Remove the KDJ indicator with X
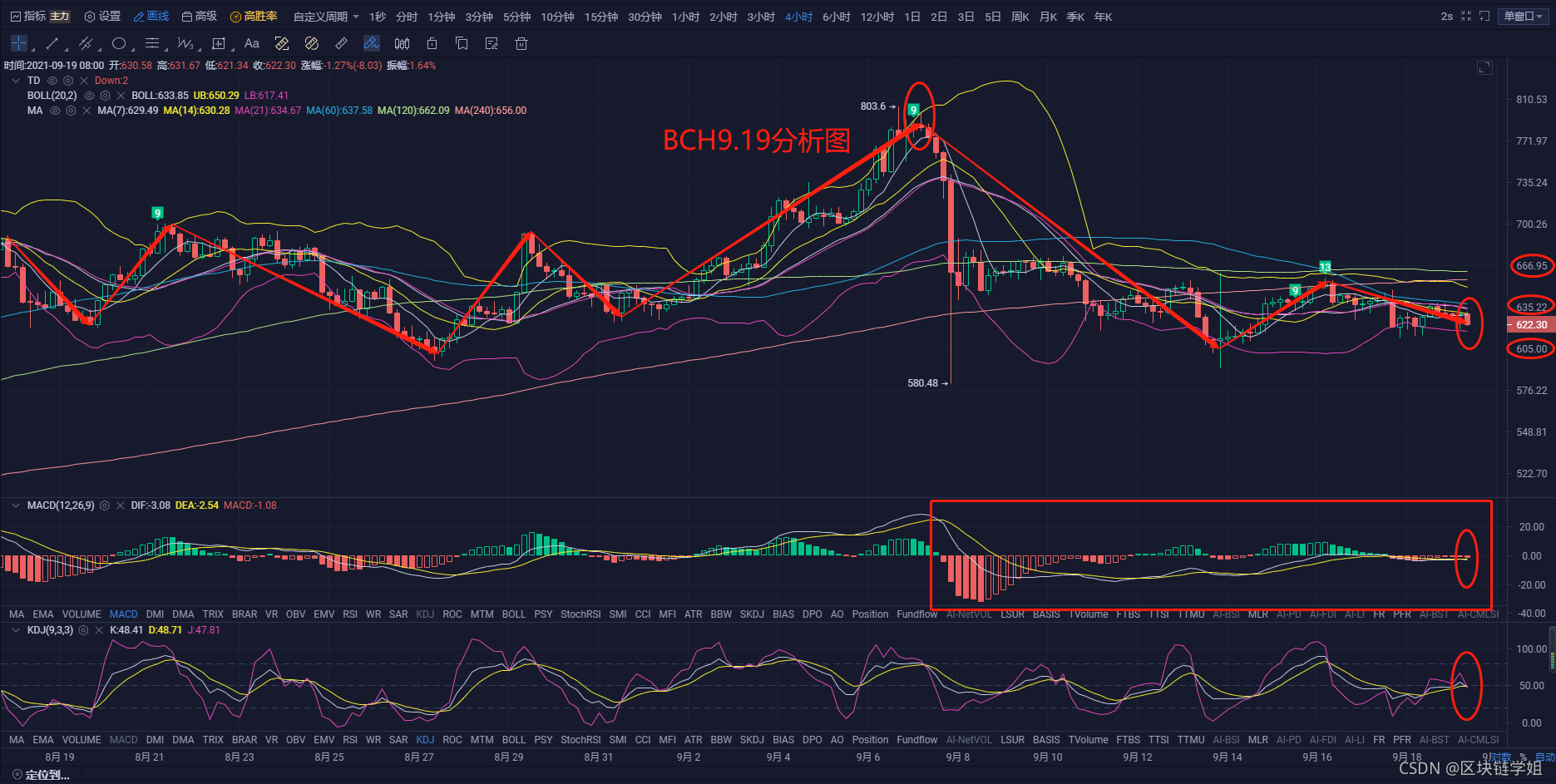The width and height of the screenshot is (1556, 784). pyautogui.click(x=99, y=630)
